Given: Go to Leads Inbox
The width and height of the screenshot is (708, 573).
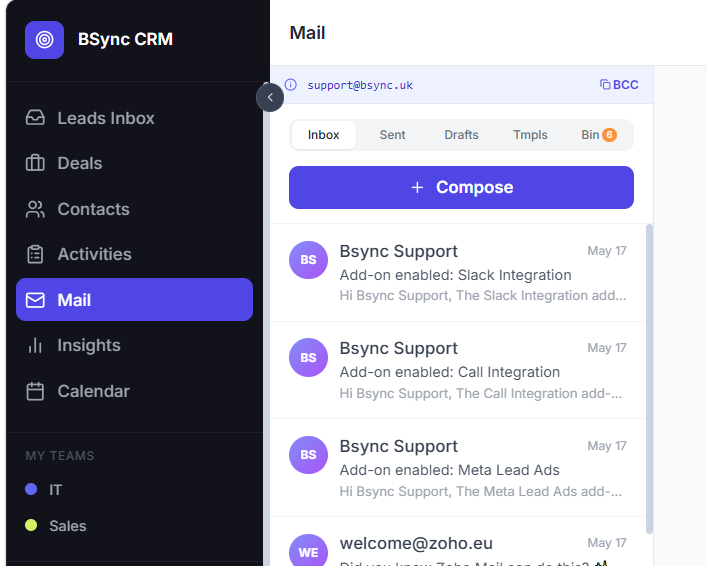Looking at the screenshot, I should tap(135, 118).
